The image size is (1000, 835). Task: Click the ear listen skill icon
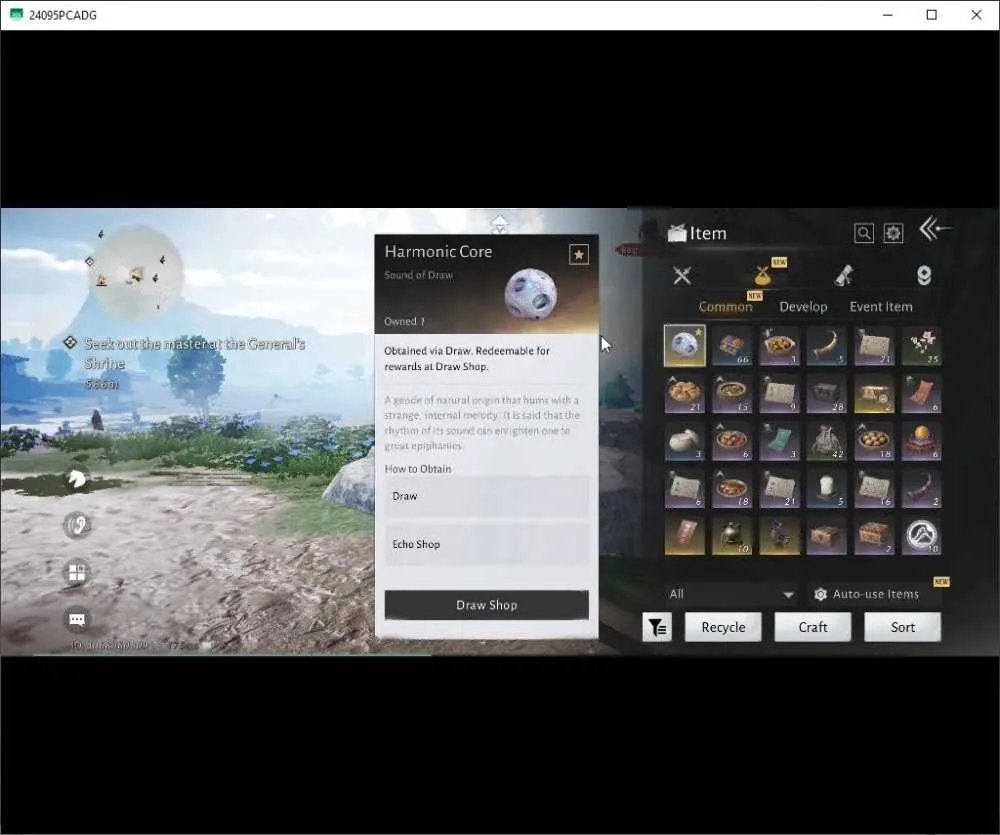[77, 525]
